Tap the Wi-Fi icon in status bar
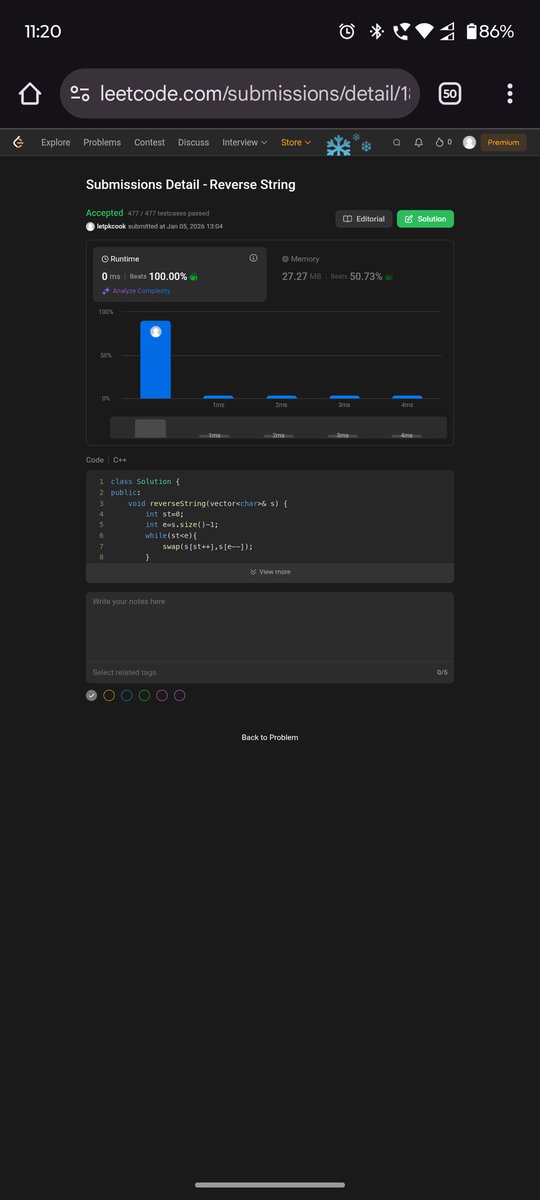This screenshot has width=540, height=1200. point(425,32)
